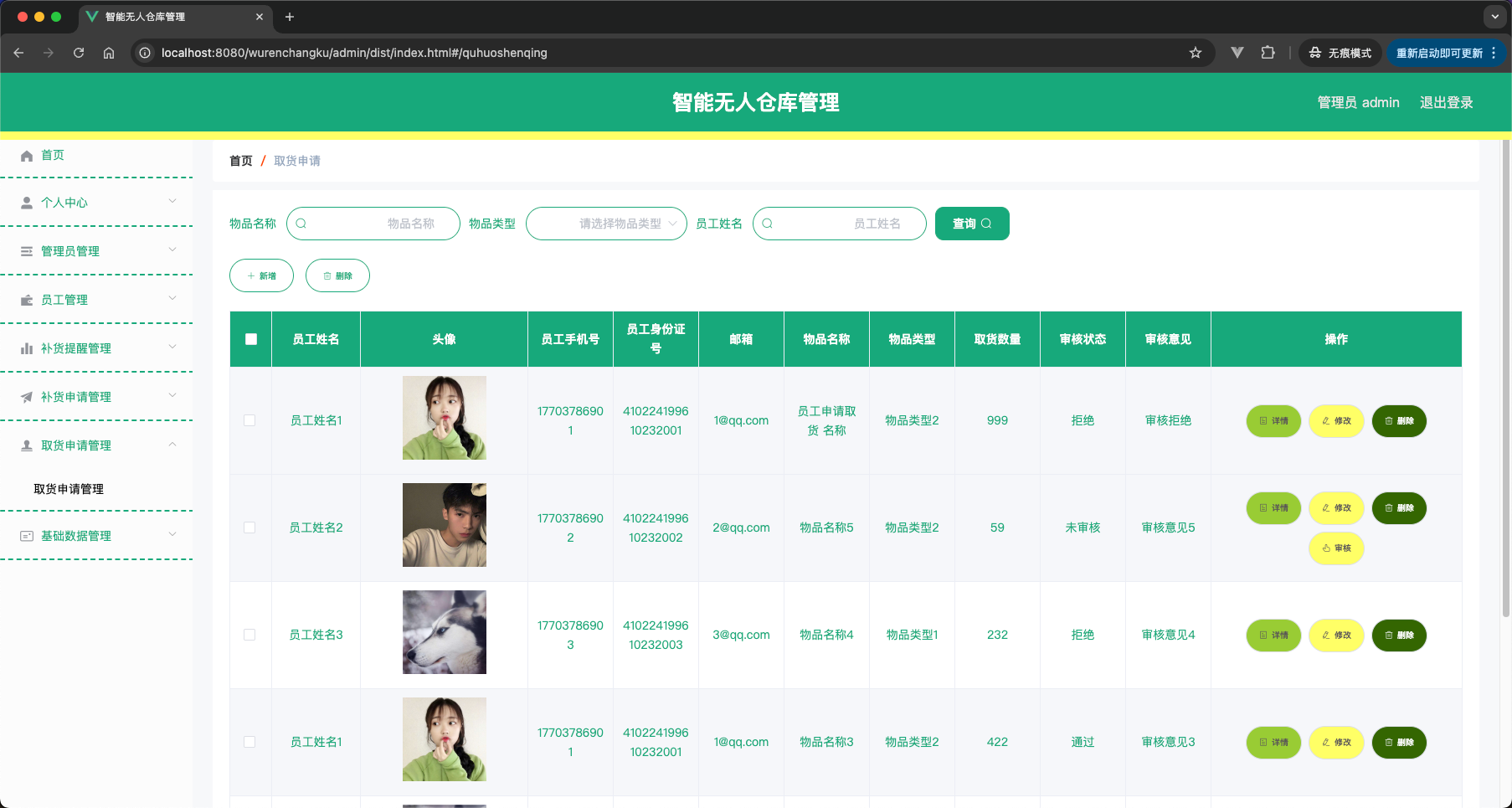Check the row for 员工姓名3
The image size is (1512, 808).
tap(249, 635)
